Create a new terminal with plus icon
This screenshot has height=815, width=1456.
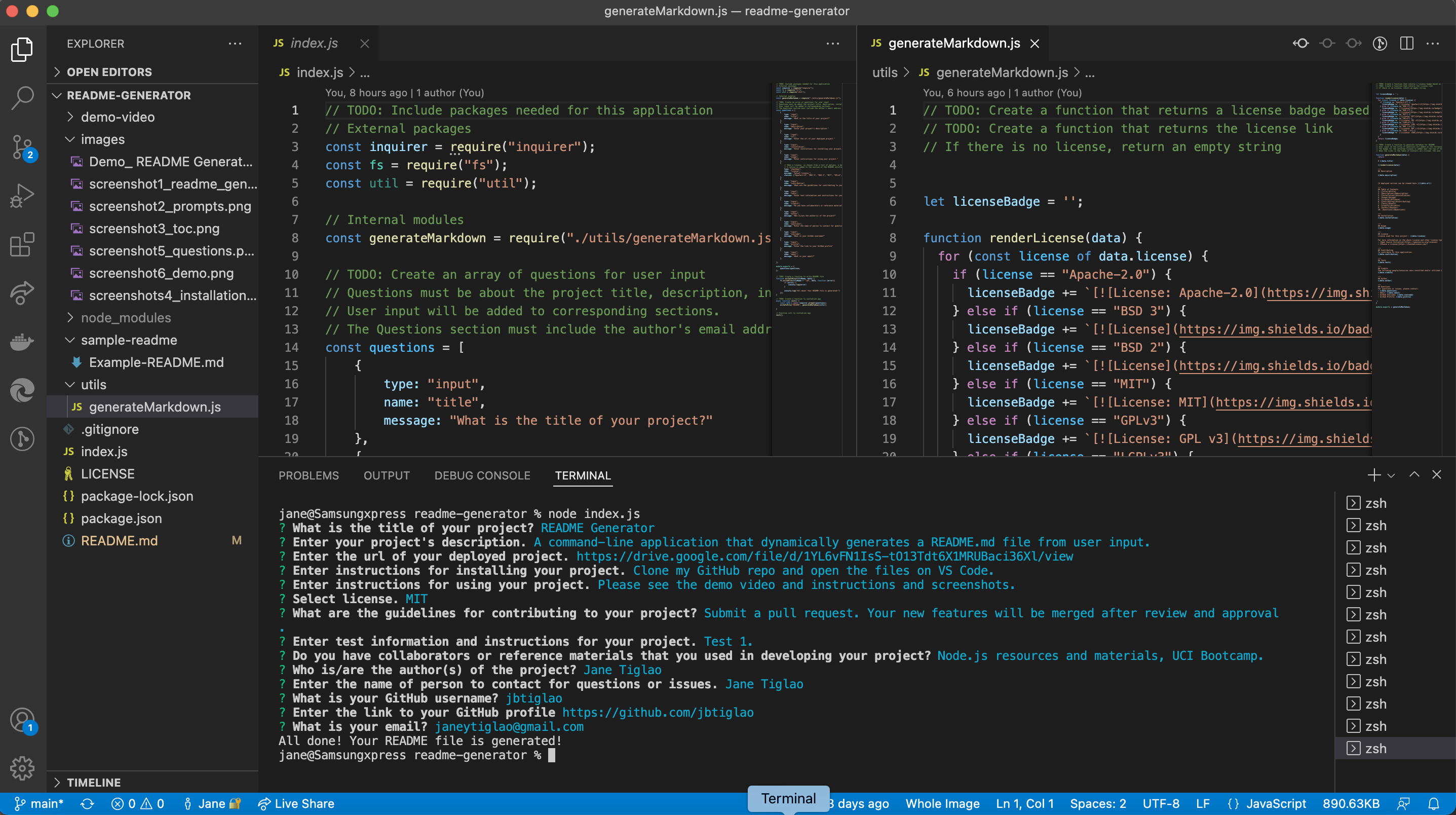pyautogui.click(x=1374, y=475)
